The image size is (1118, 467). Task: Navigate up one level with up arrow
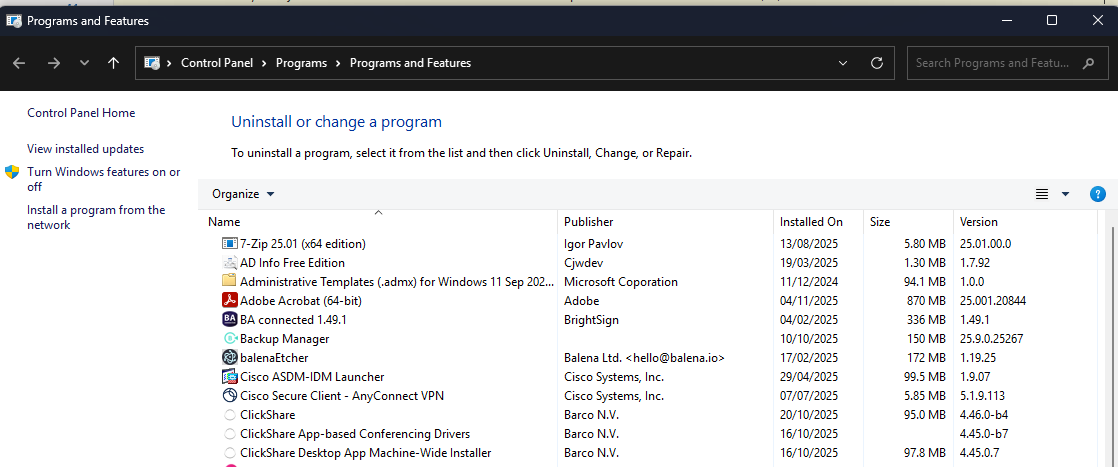[x=113, y=63]
